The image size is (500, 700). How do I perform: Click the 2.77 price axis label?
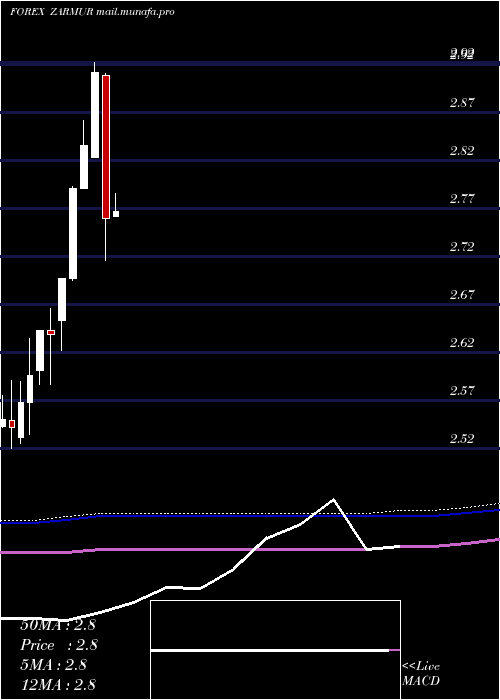click(462, 199)
